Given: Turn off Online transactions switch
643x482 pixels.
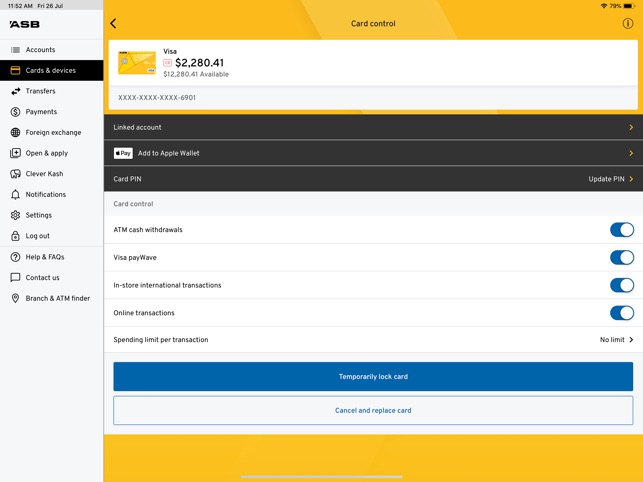Looking at the screenshot, I should [622, 313].
